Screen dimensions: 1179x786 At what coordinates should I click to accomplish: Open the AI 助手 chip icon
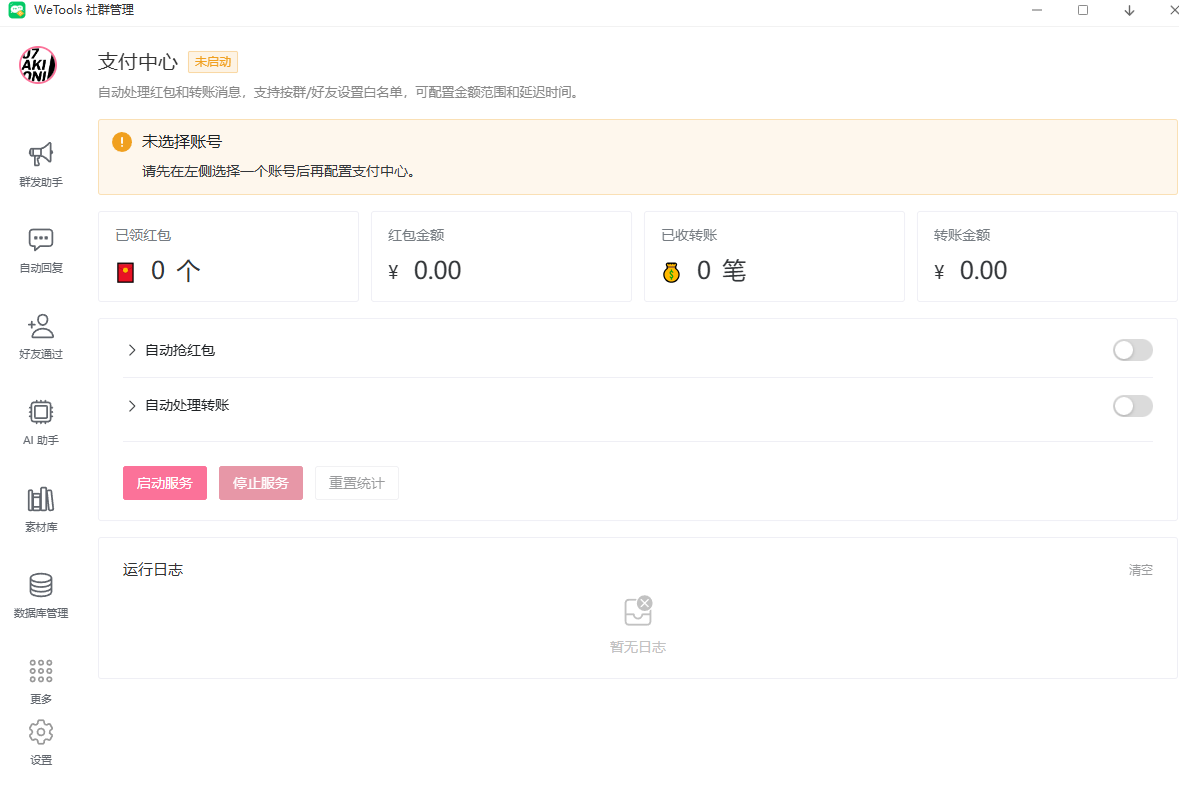(x=41, y=412)
